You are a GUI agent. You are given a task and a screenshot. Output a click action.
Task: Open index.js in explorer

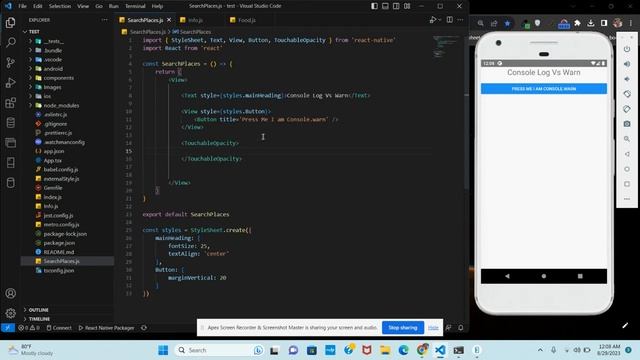point(52,197)
